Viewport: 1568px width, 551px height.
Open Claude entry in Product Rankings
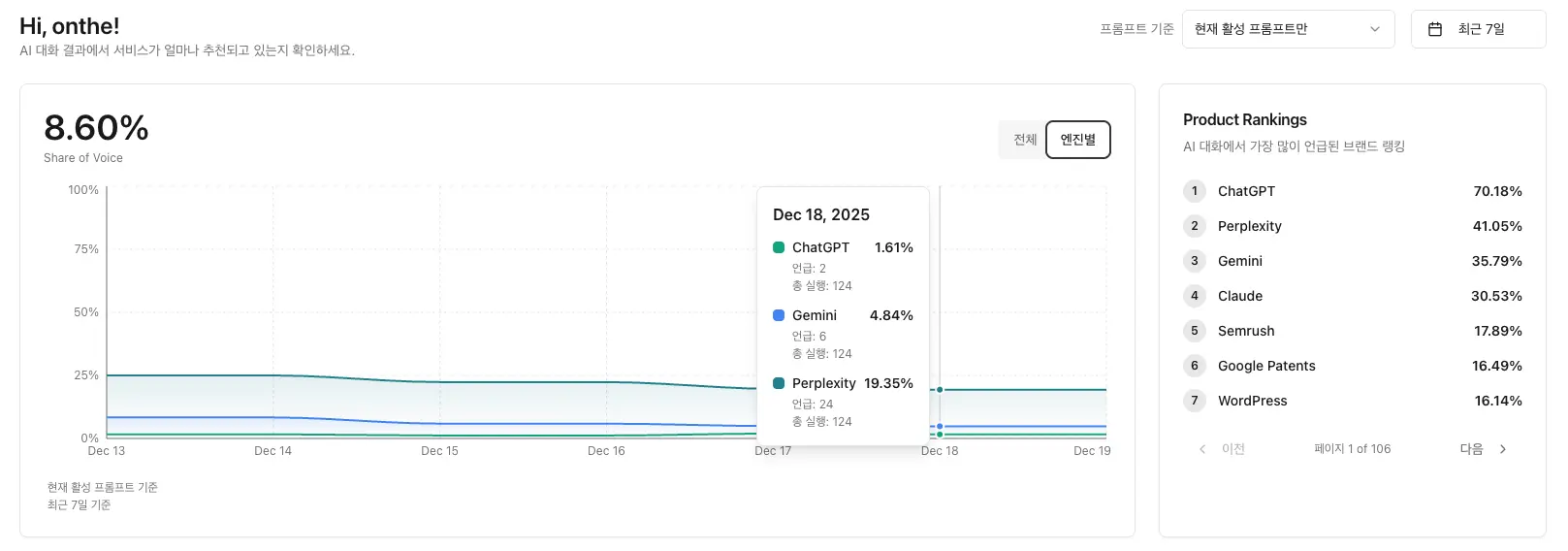tap(1240, 296)
